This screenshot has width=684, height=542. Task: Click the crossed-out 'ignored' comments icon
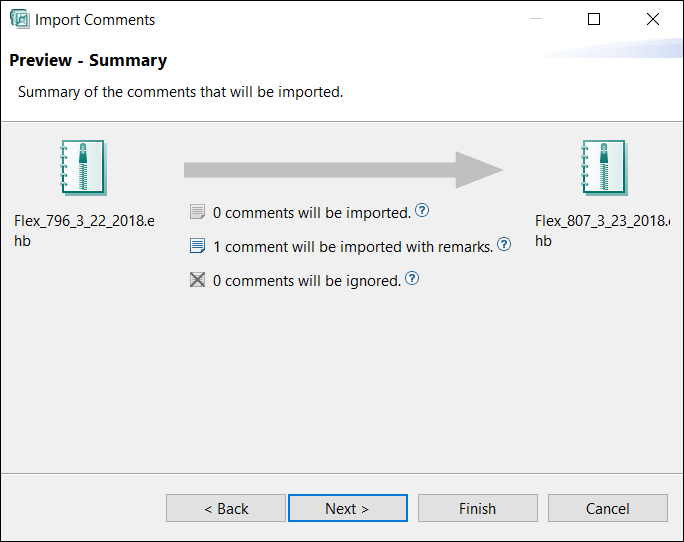point(198,280)
